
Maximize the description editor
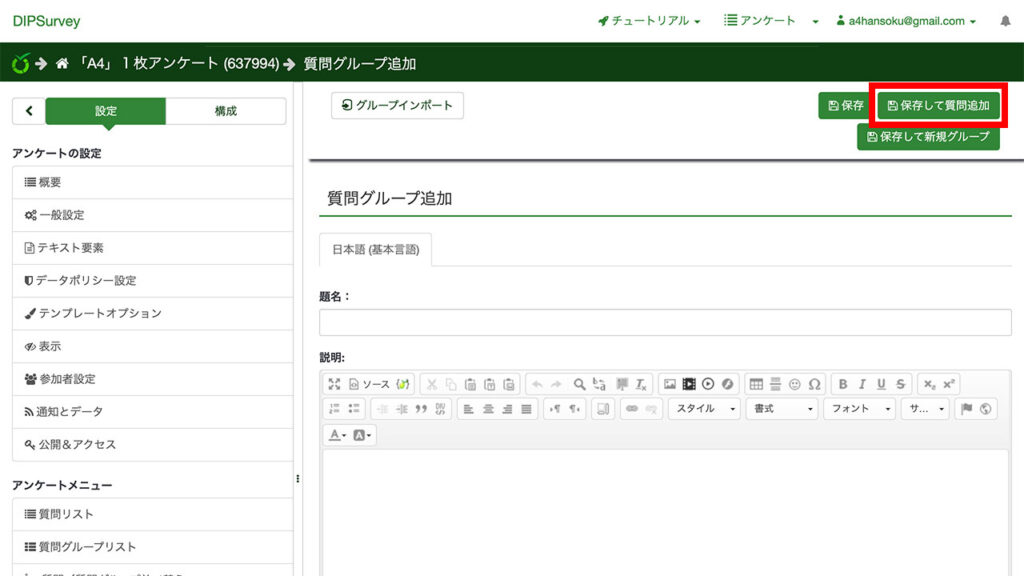click(x=334, y=384)
